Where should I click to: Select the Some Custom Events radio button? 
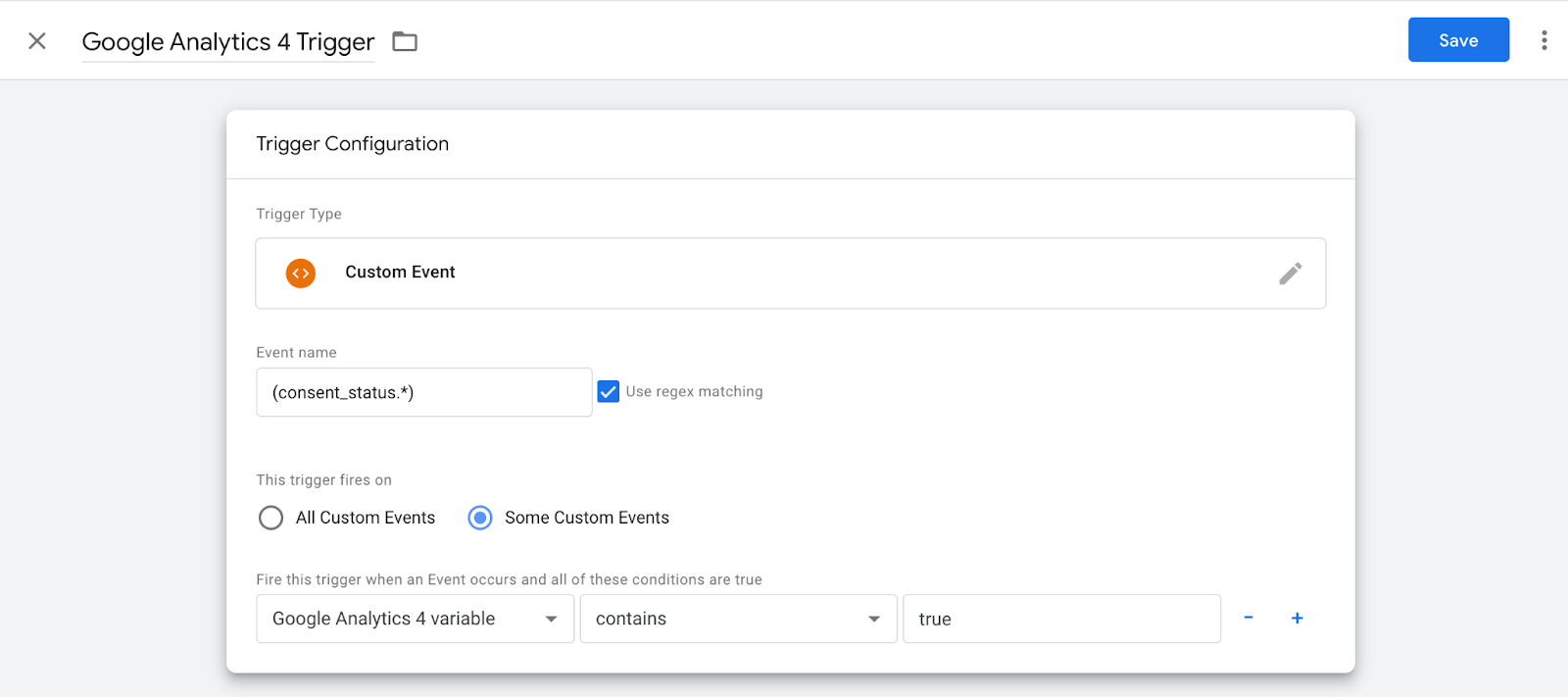tap(480, 518)
